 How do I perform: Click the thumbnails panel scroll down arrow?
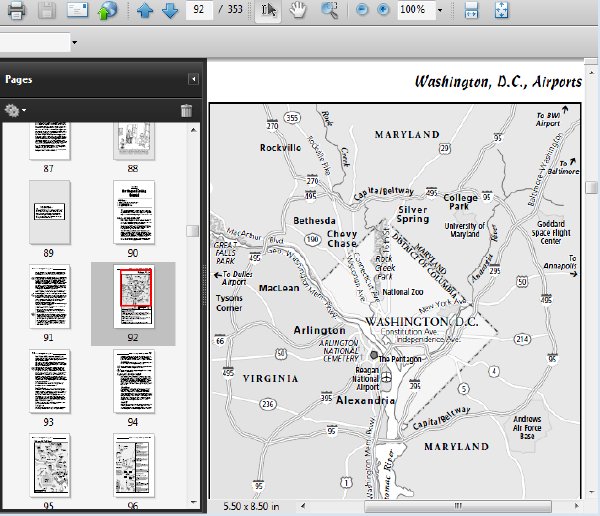194,502
